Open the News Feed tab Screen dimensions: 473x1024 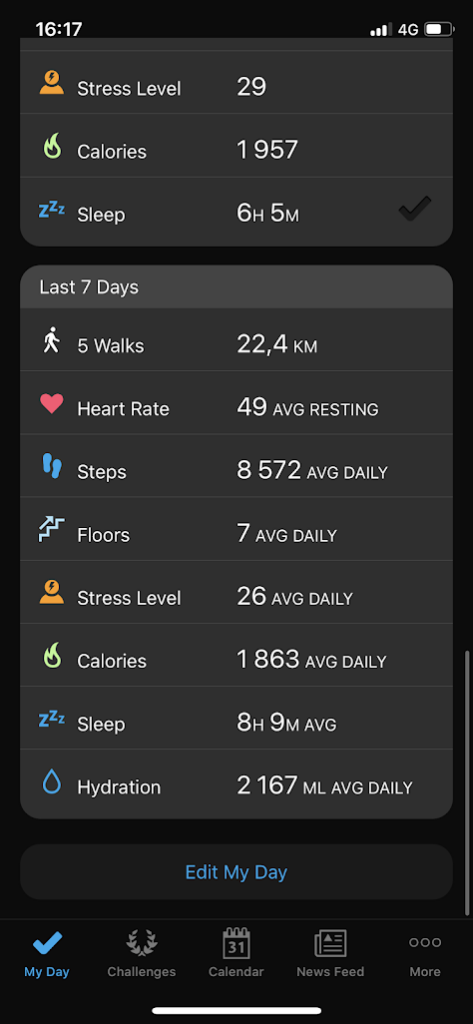(x=331, y=953)
